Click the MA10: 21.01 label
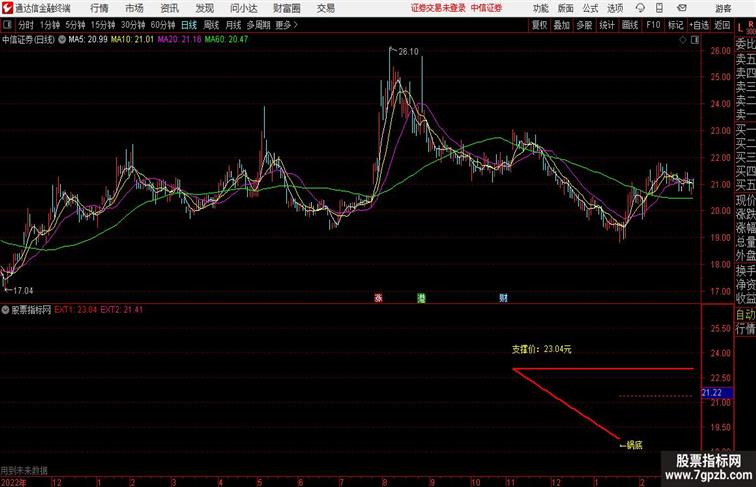Image resolution: width=756 pixels, height=487 pixels. pos(132,40)
